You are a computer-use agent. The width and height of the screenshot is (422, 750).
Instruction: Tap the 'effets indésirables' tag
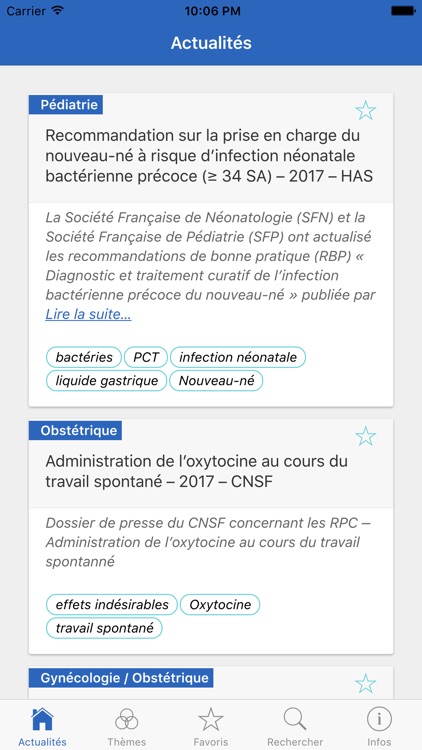click(111, 605)
